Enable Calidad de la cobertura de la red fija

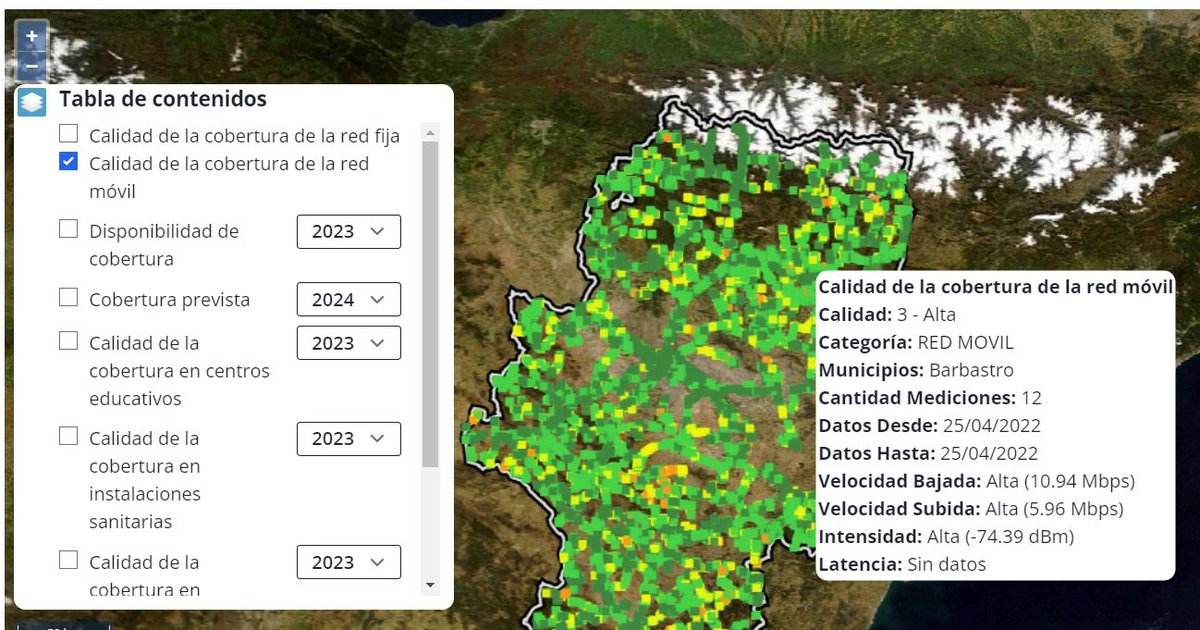[68, 133]
